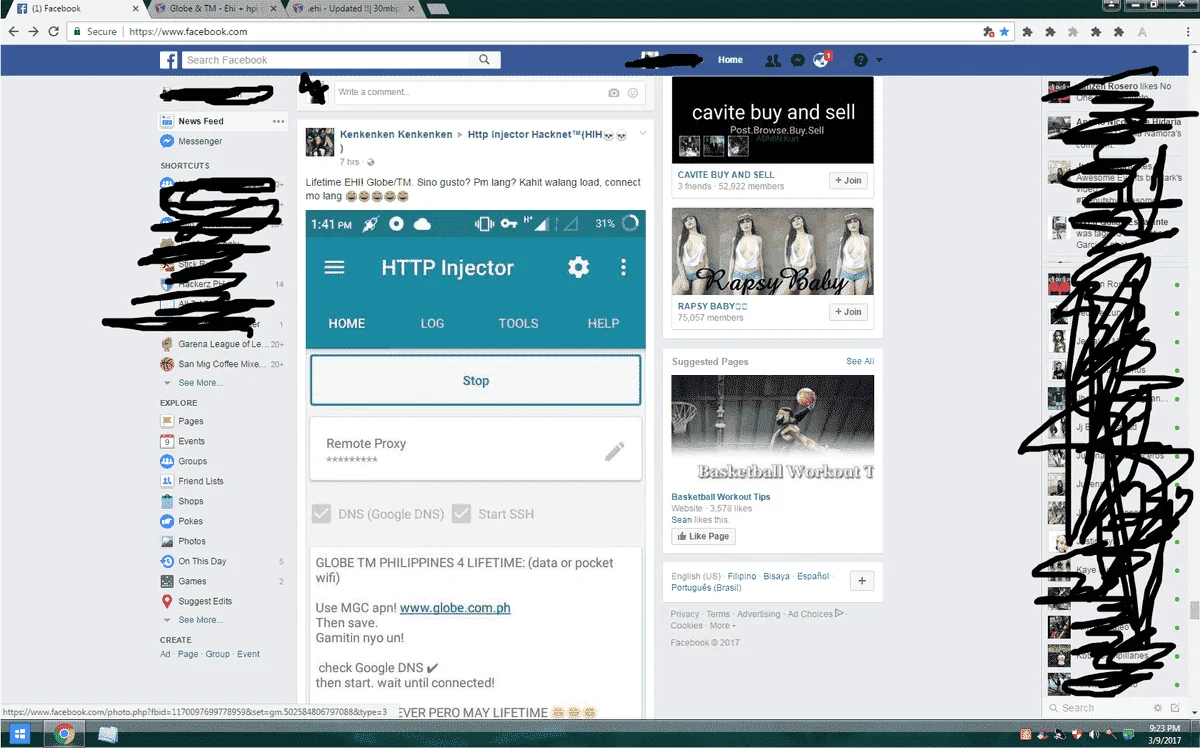Image resolution: width=1200 pixels, height=750 pixels.
Task: Click the Facebook logo icon
Action: [169, 60]
